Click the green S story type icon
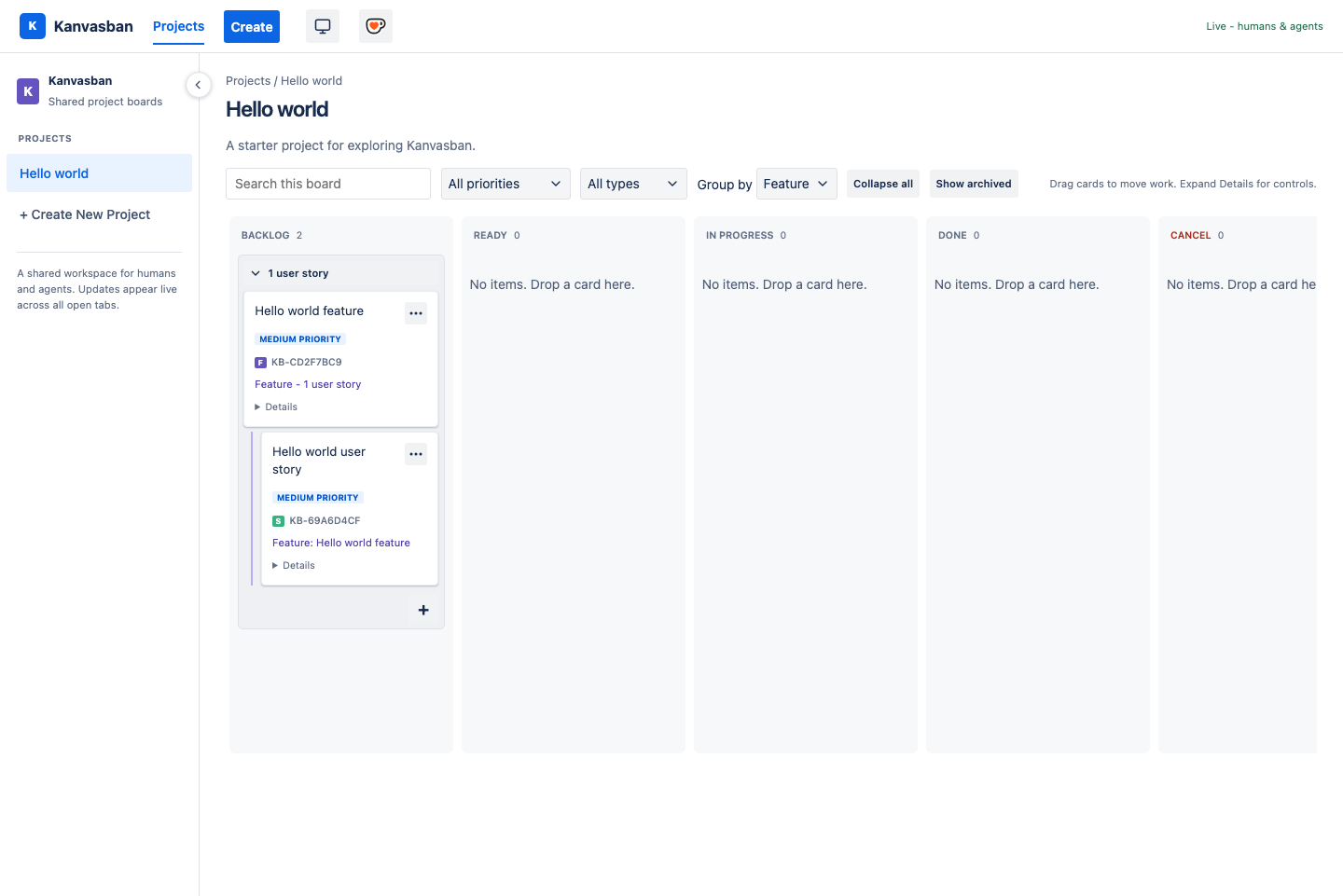The height and width of the screenshot is (896, 1343). pyautogui.click(x=278, y=521)
